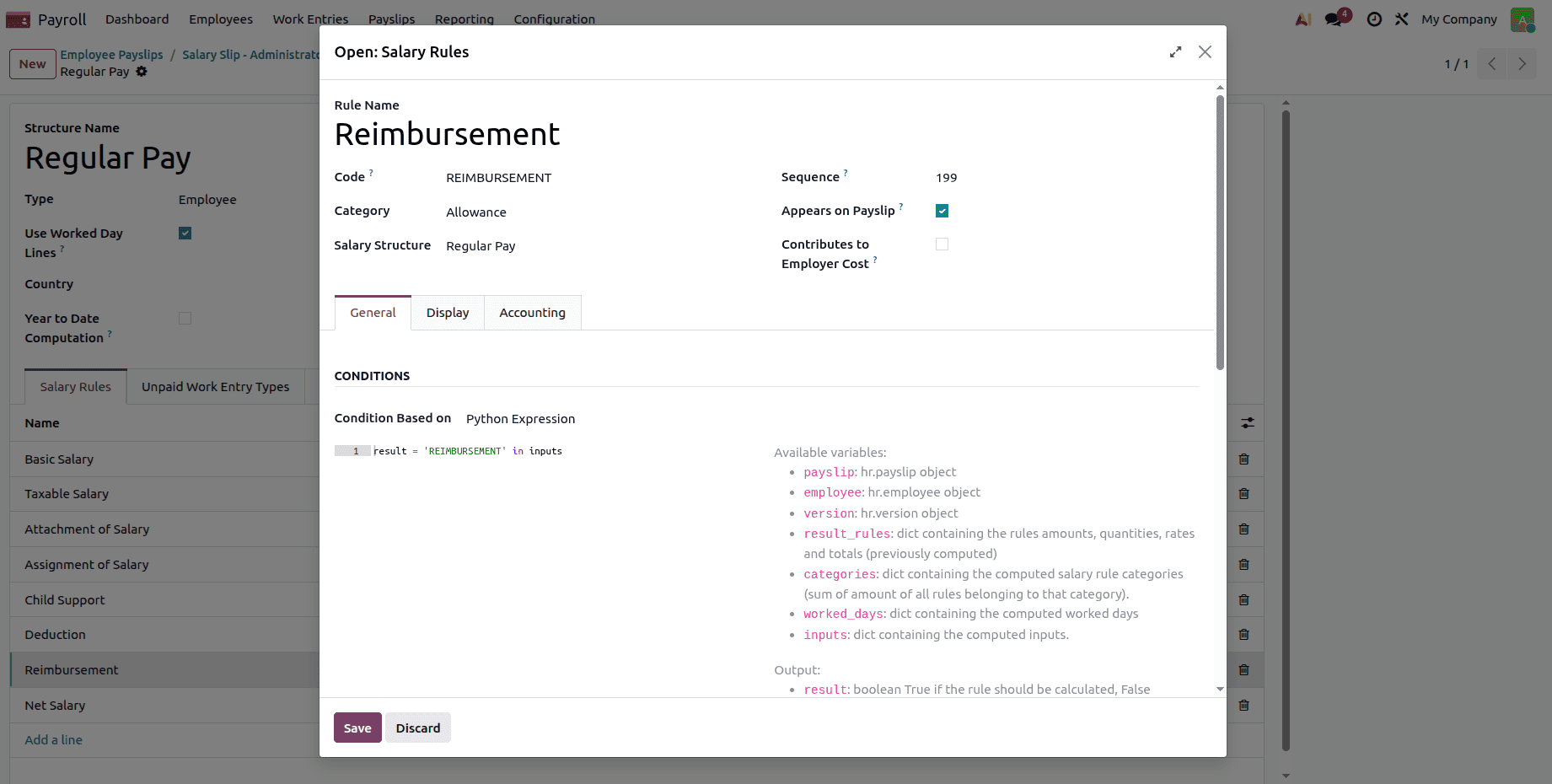Click the dialog scrollbar down arrow

(1220, 690)
